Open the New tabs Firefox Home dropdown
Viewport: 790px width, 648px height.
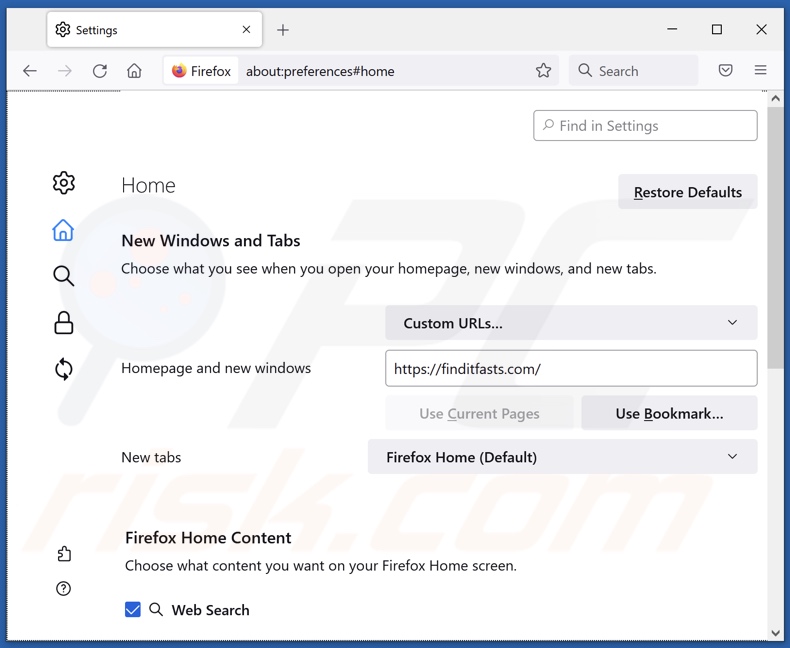562,457
